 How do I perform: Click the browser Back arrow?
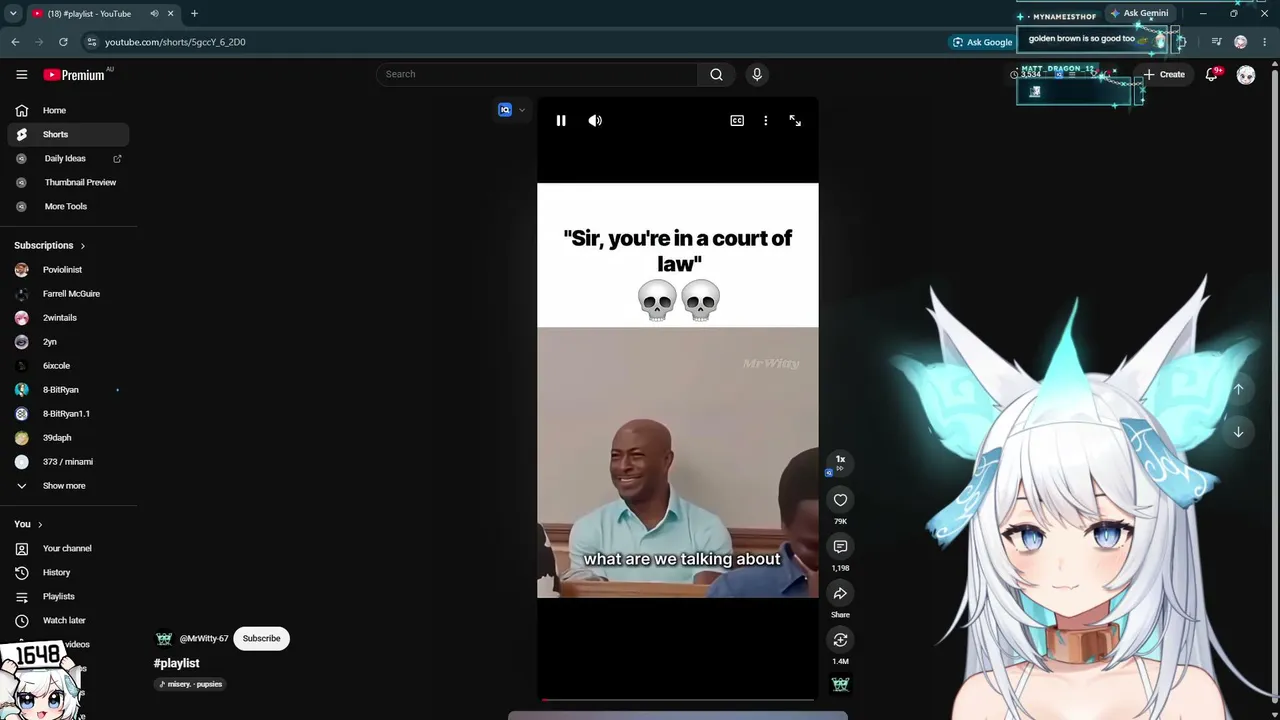coord(15,42)
